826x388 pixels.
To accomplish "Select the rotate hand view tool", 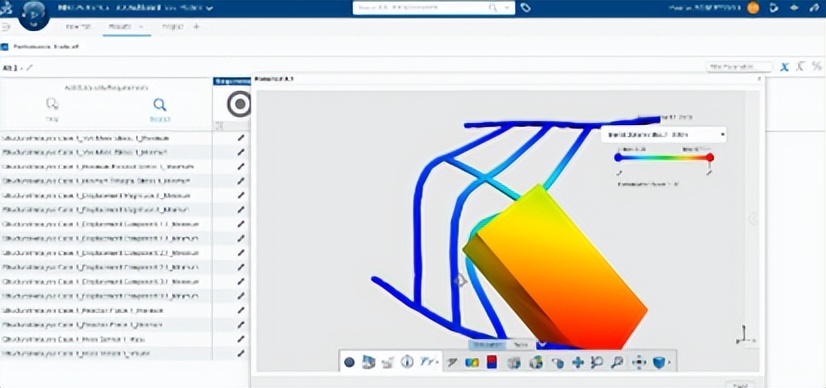I will [x=558, y=362].
